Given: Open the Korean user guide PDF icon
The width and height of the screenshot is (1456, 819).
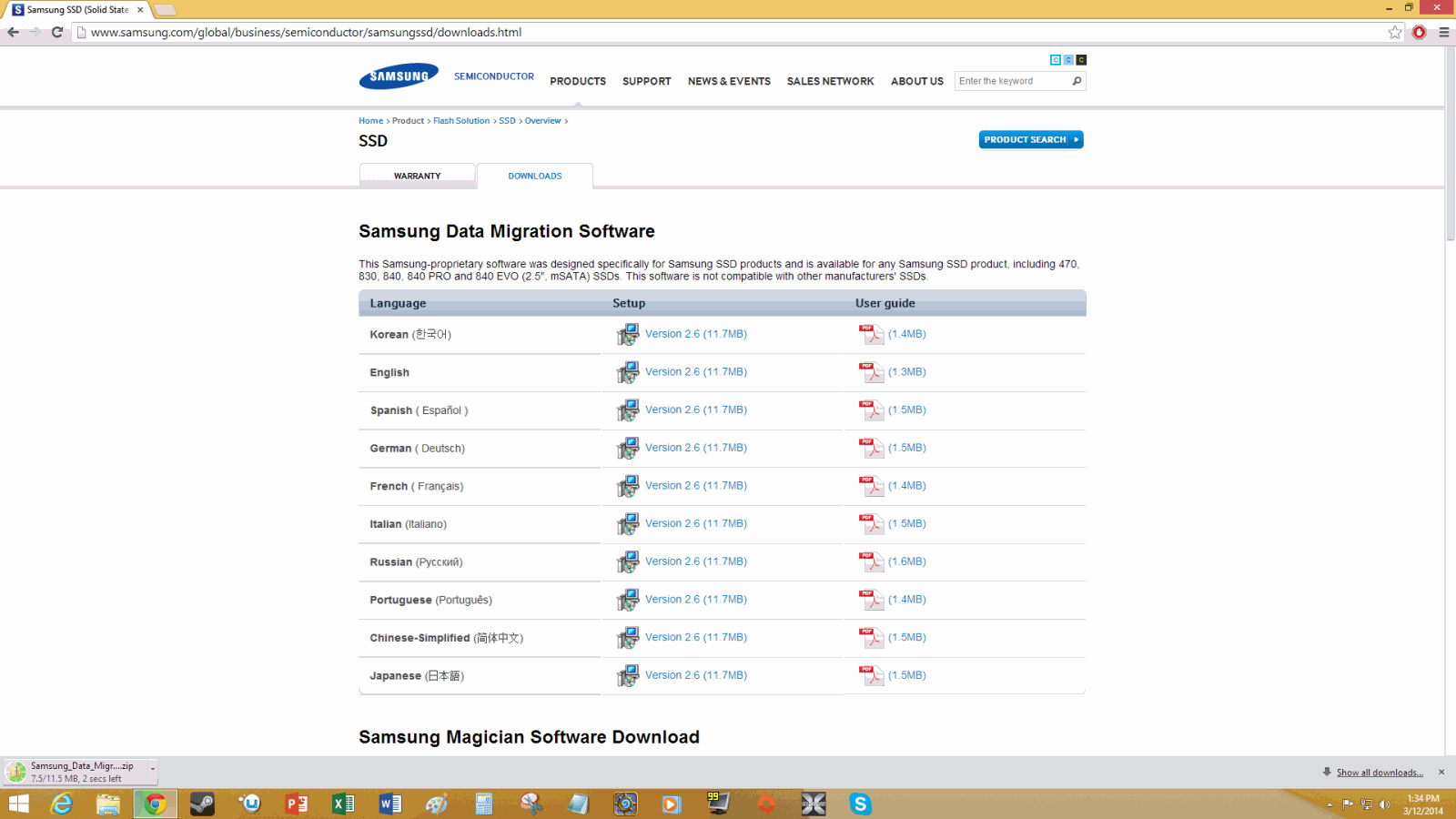Looking at the screenshot, I should (871, 335).
